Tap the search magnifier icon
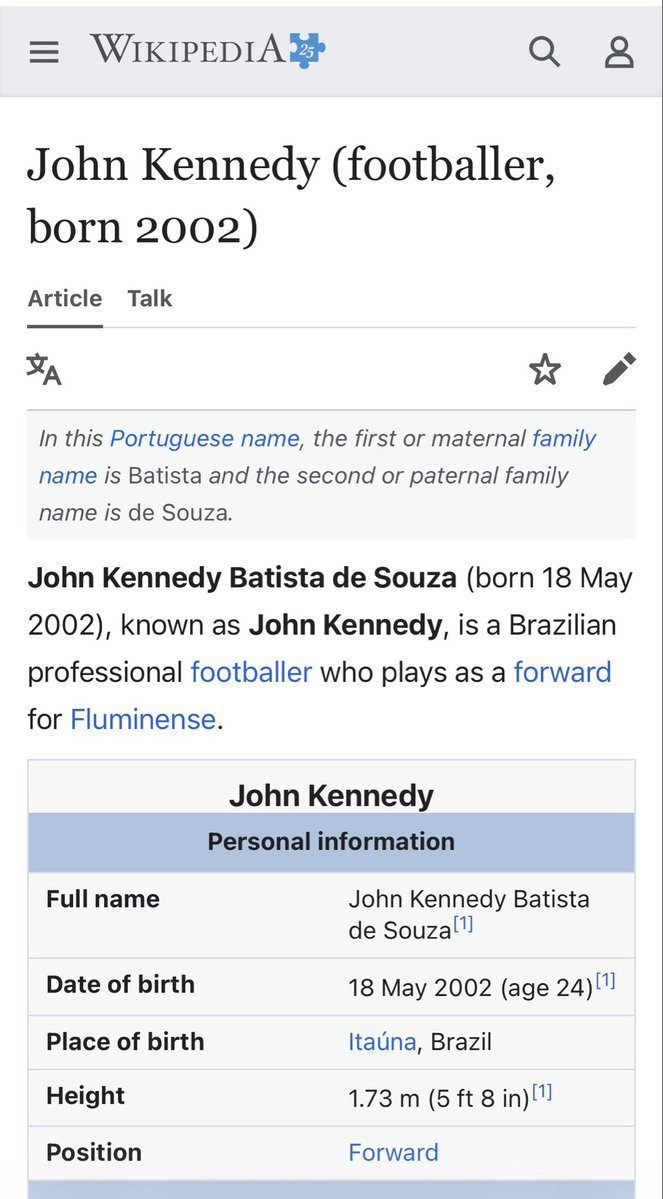 pyautogui.click(x=544, y=52)
